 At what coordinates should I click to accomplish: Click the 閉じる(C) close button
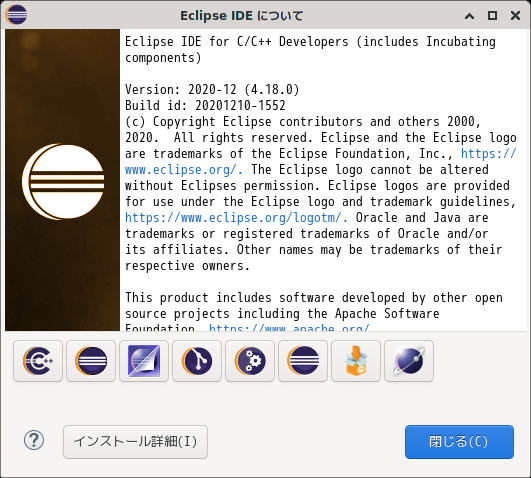[x=459, y=442]
